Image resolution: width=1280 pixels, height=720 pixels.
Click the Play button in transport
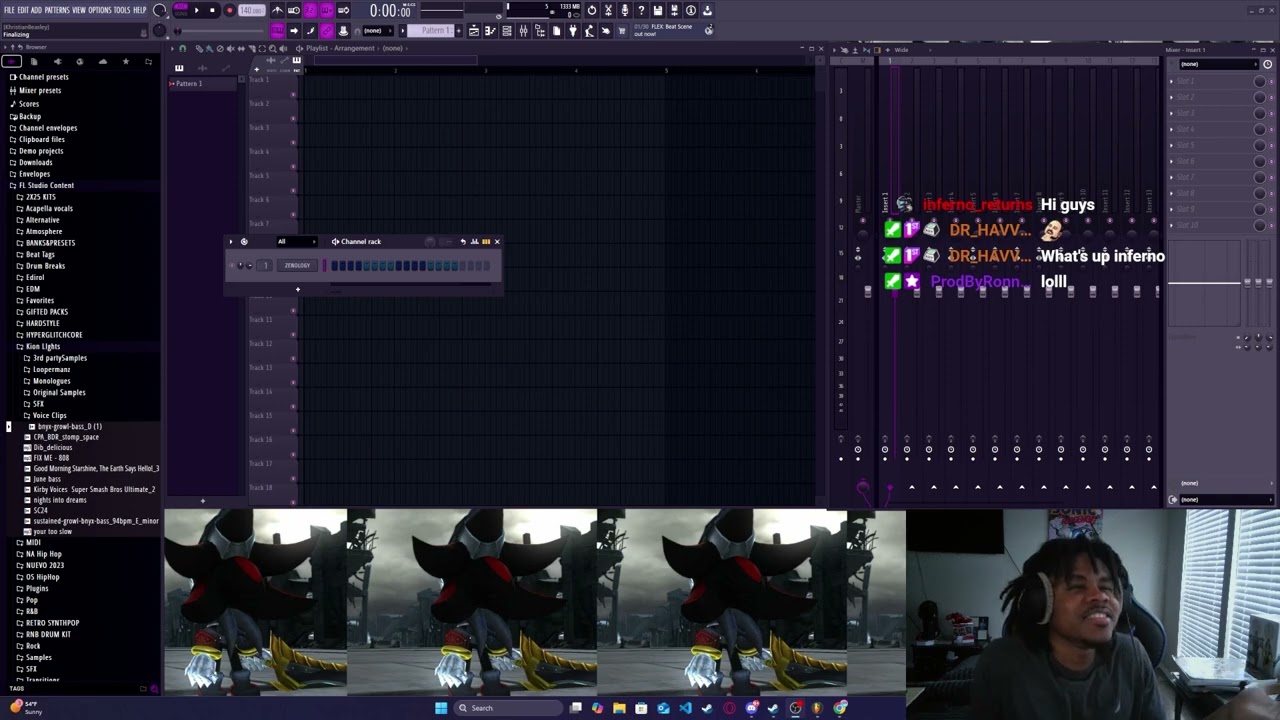[196, 10]
